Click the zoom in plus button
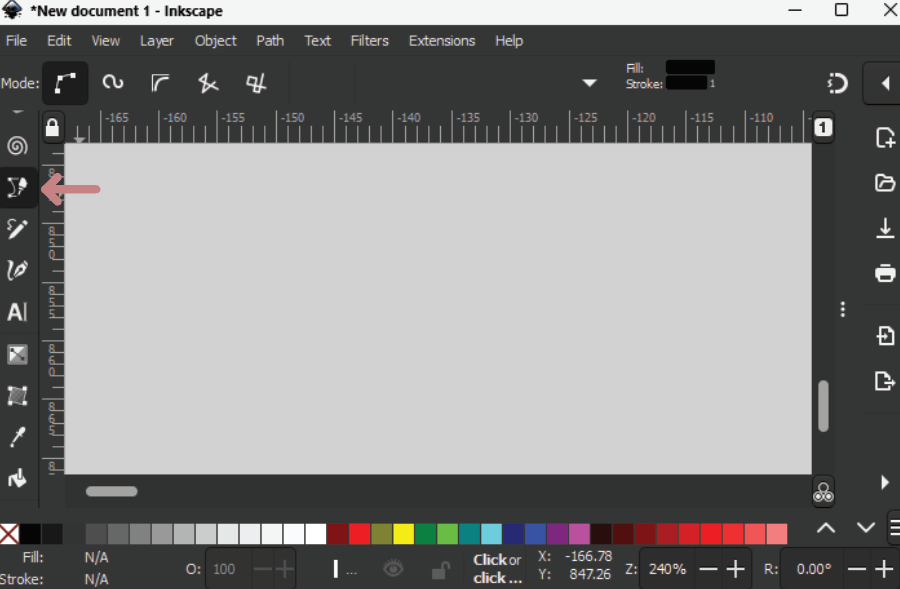 [736, 569]
